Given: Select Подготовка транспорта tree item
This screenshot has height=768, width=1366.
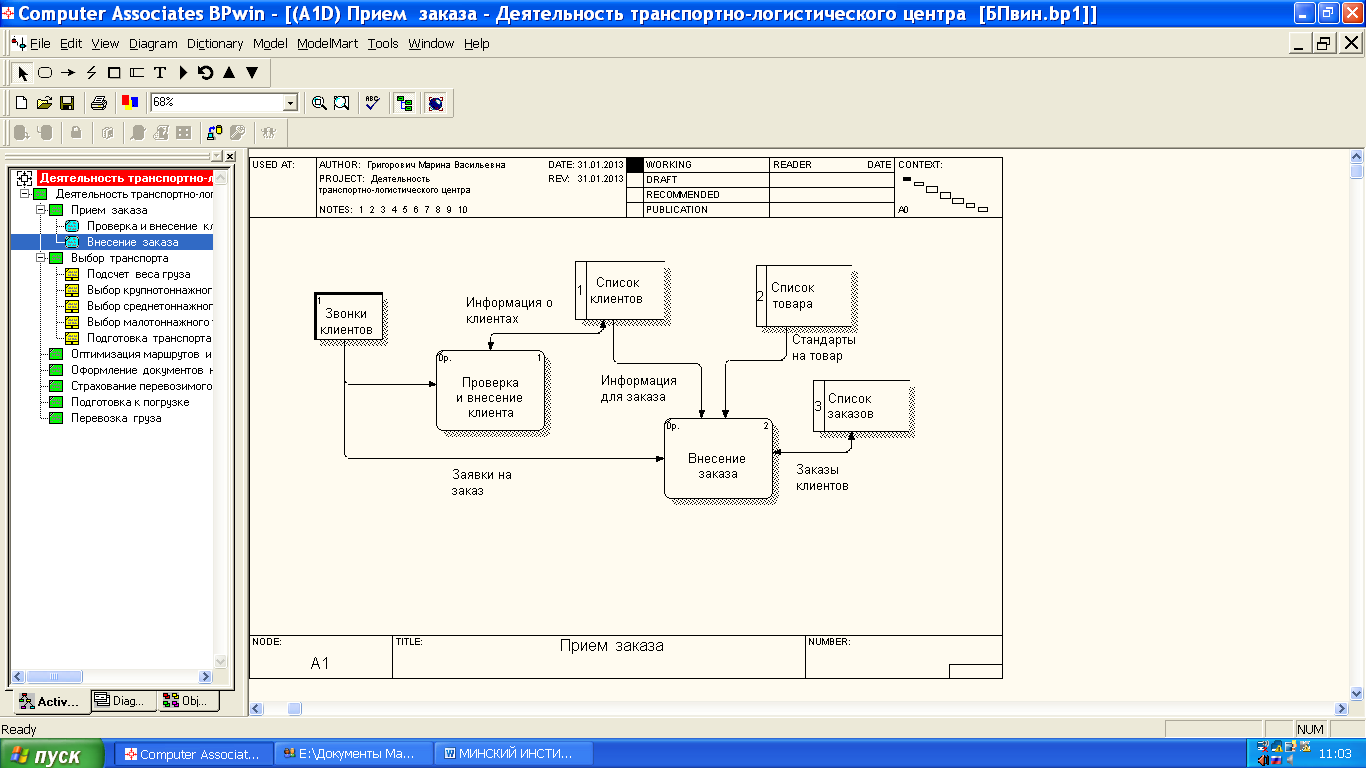Looking at the screenshot, I should 149,338.
